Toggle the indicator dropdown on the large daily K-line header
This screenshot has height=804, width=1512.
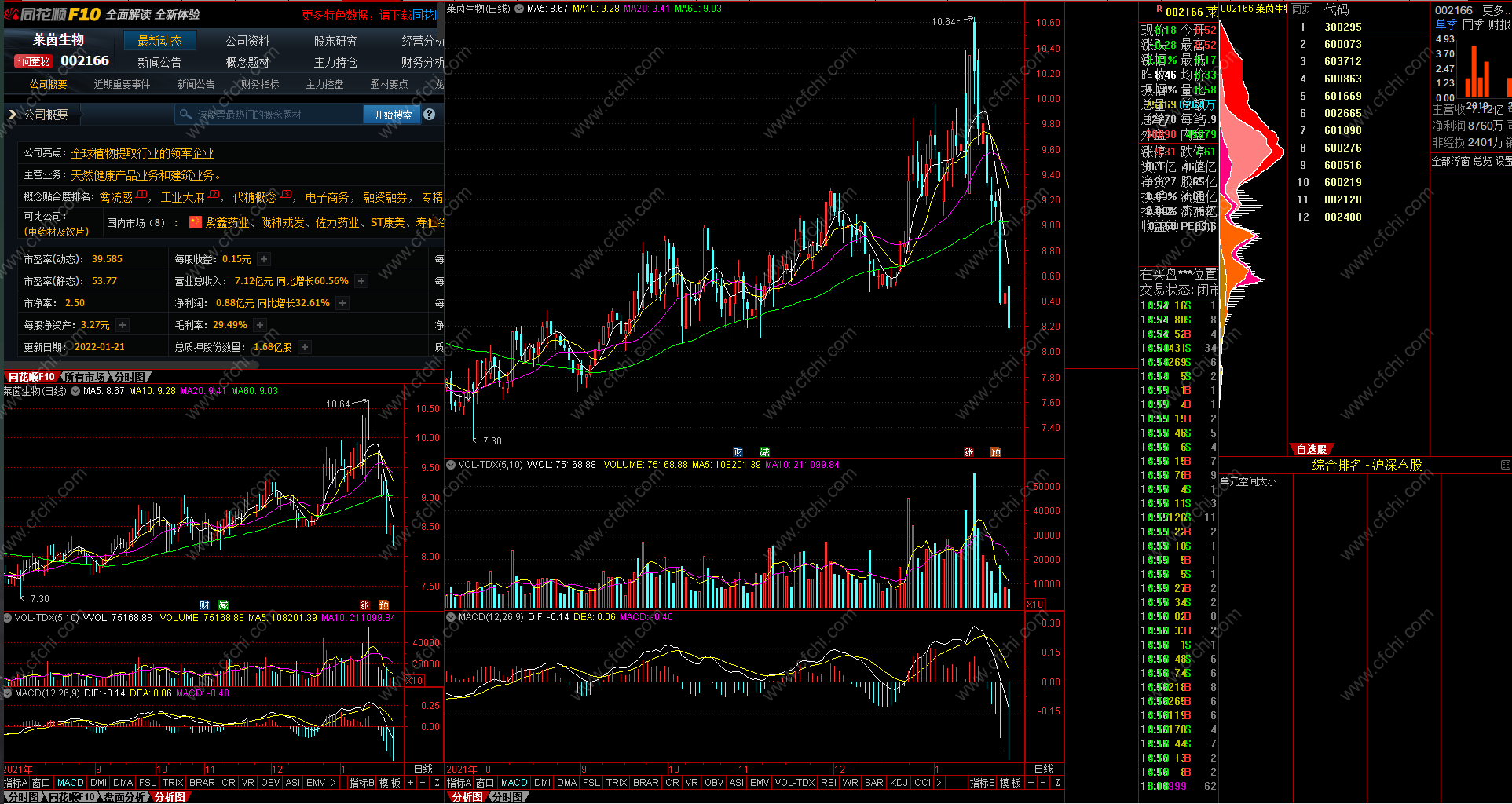coord(519,9)
